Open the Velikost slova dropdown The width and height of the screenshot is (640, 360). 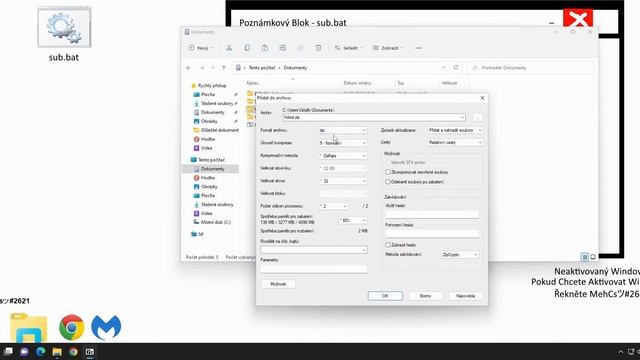click(x=342, y=181)
